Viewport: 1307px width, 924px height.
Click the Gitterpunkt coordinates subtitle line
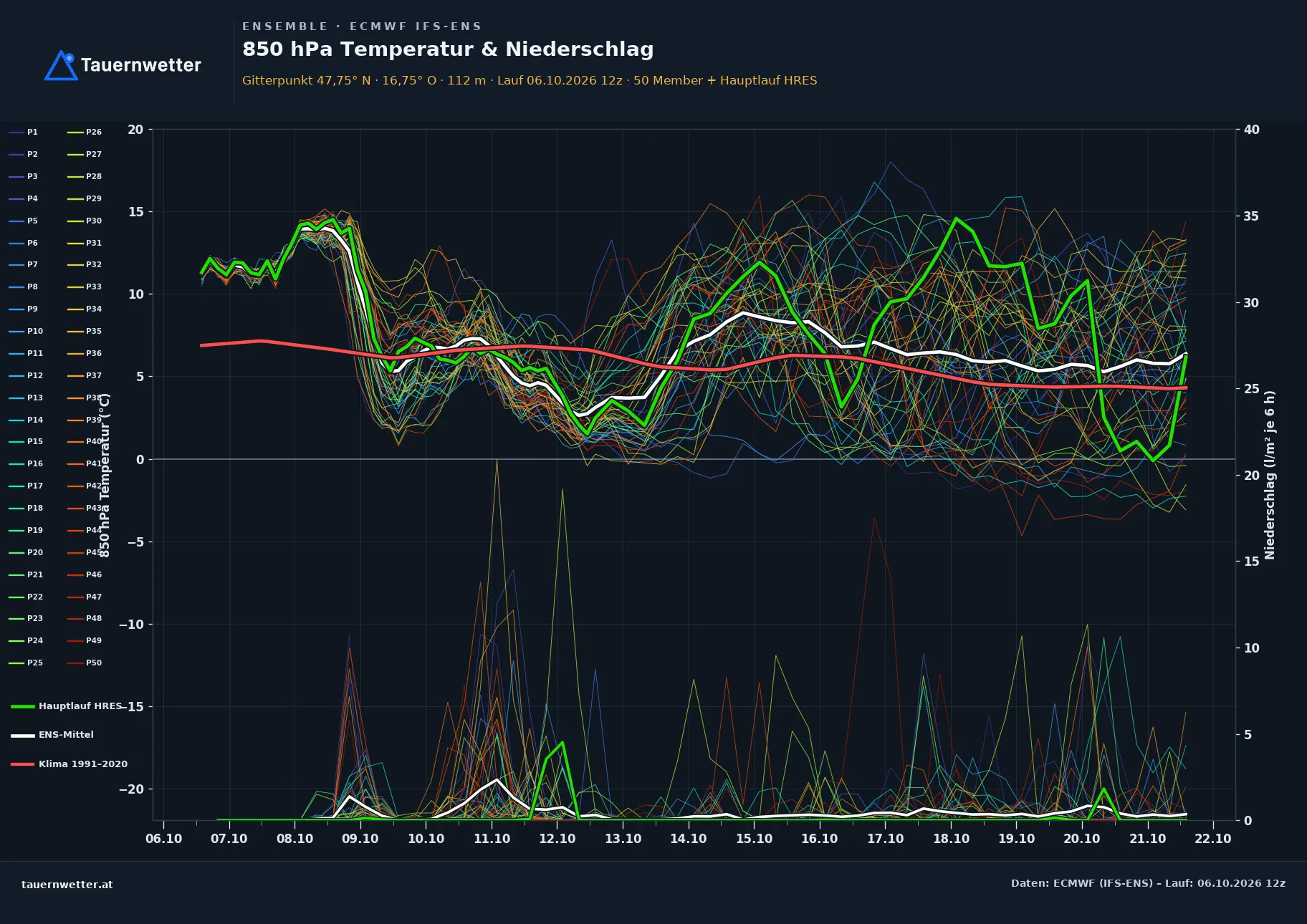point(530,80)
